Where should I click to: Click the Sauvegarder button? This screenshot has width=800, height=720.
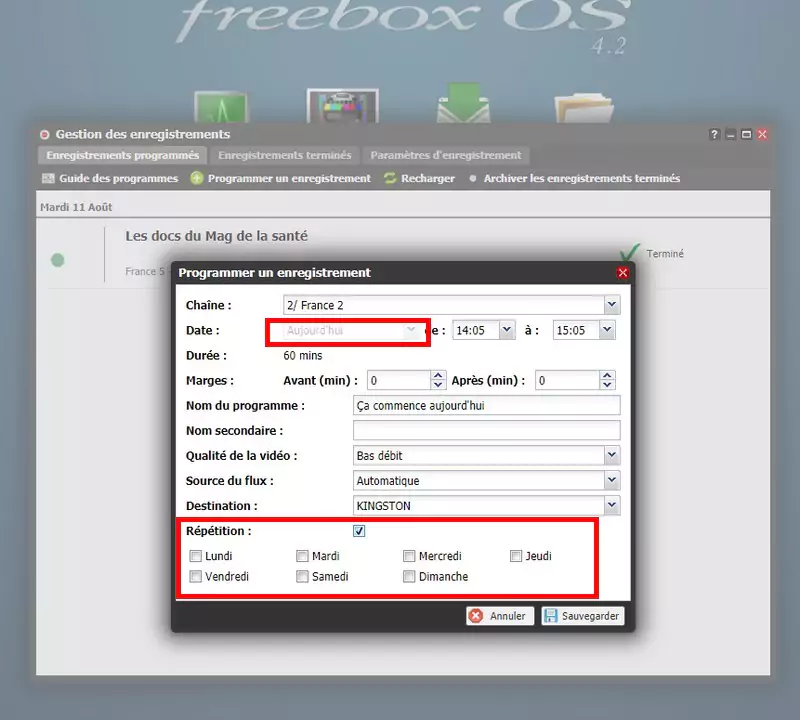tap(583, 616)
